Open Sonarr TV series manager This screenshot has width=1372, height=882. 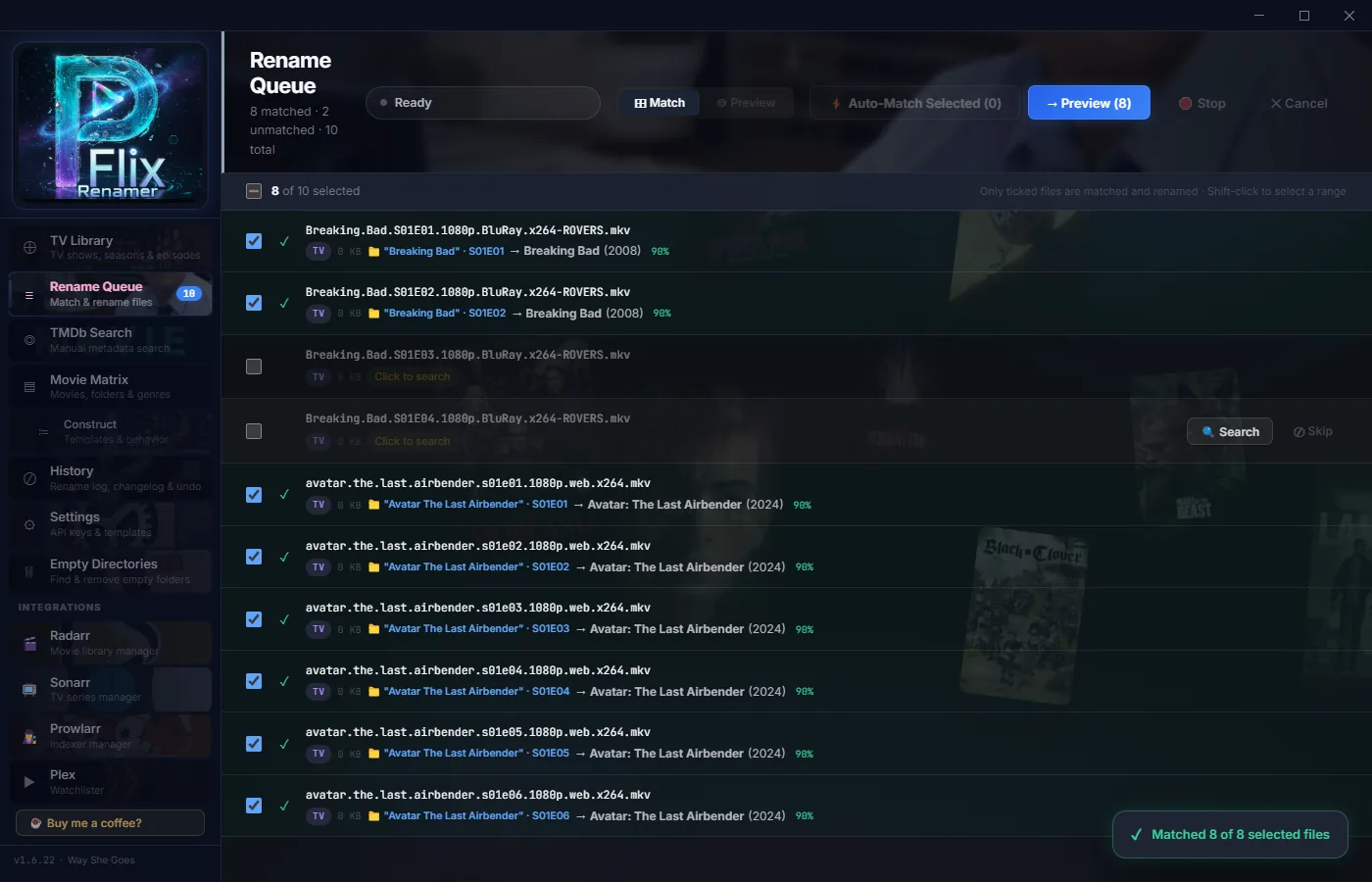pos(111,690)
